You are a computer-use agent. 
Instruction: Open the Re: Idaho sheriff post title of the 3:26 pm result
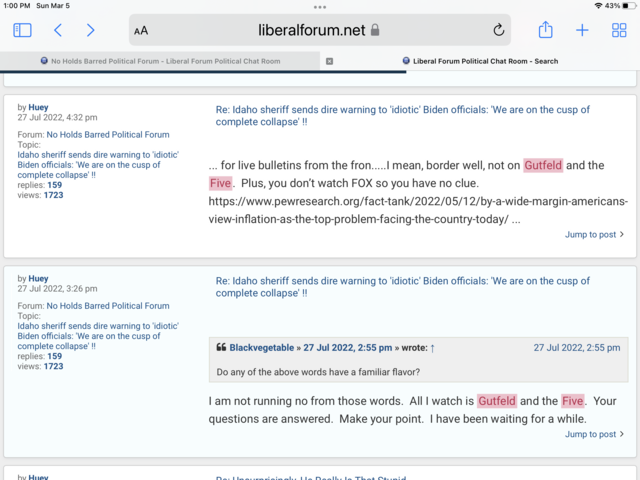click(x=402, y=287)
